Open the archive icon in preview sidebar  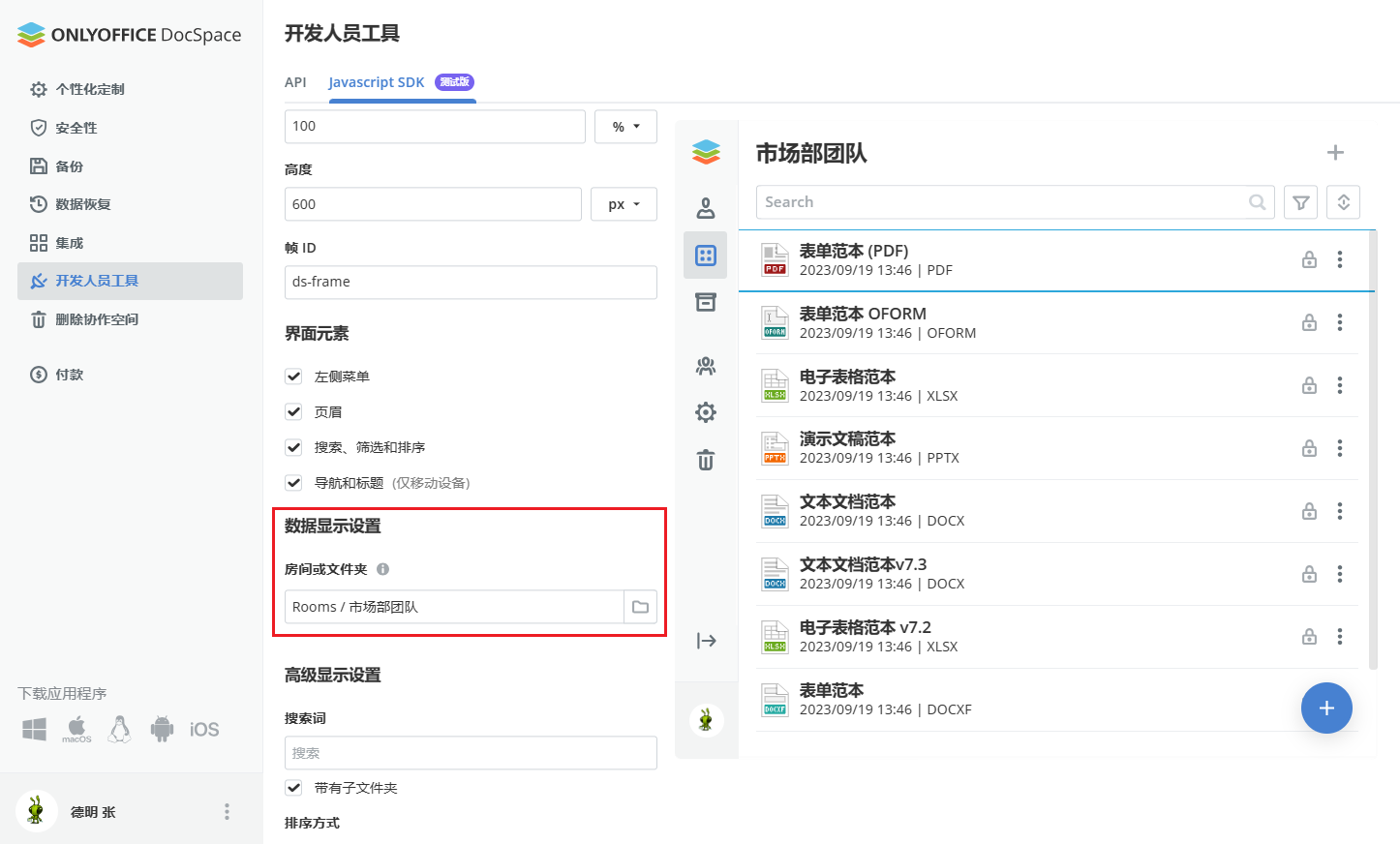pyautogui.click(x=706, y=302)
